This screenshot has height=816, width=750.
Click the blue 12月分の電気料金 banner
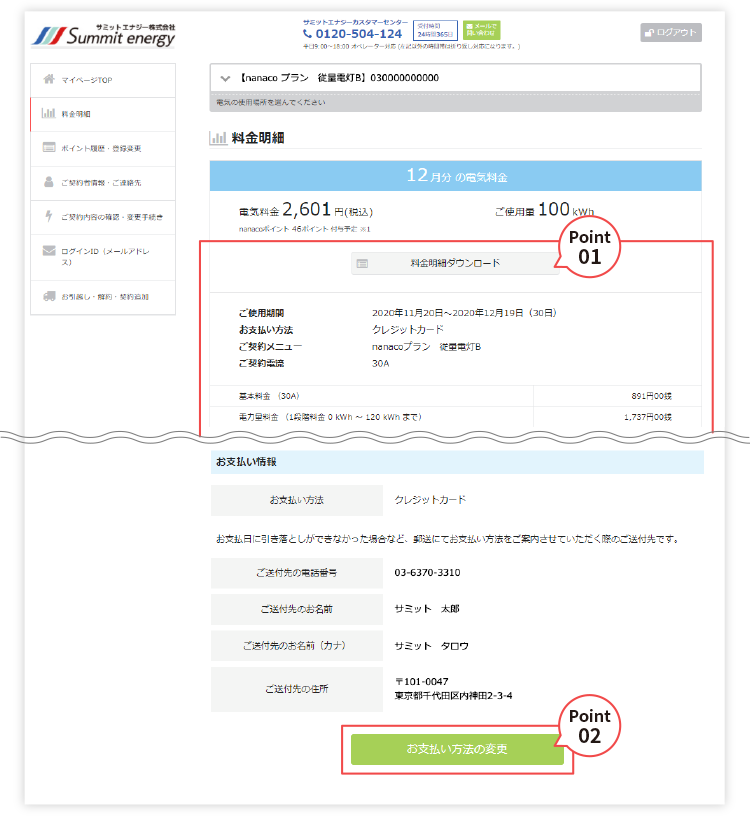pyautogui.click(x=456, y=176)
